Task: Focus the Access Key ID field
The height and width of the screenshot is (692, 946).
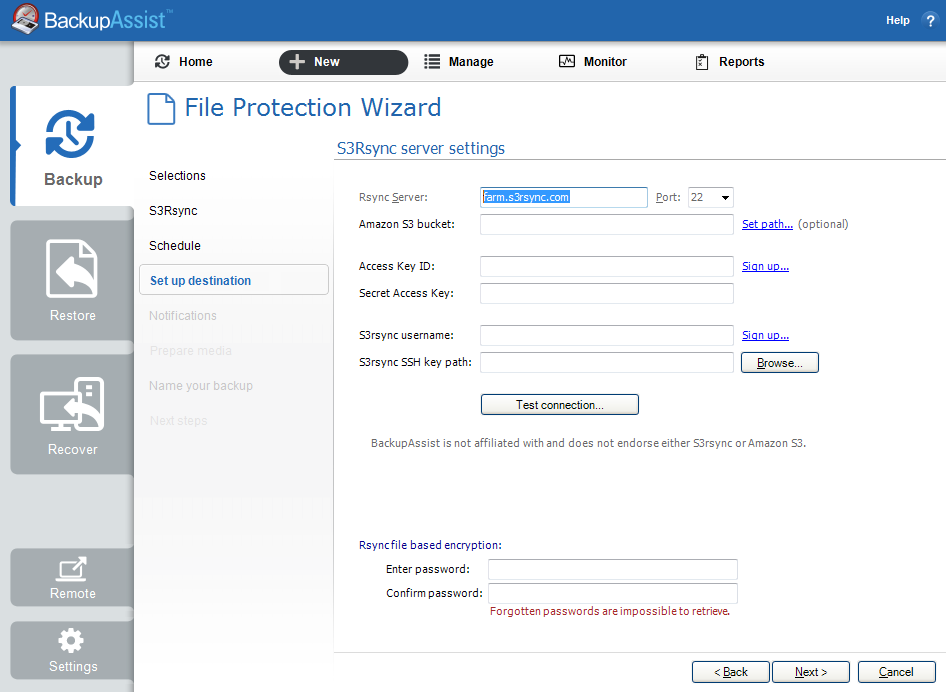Action: coord(607,266)
